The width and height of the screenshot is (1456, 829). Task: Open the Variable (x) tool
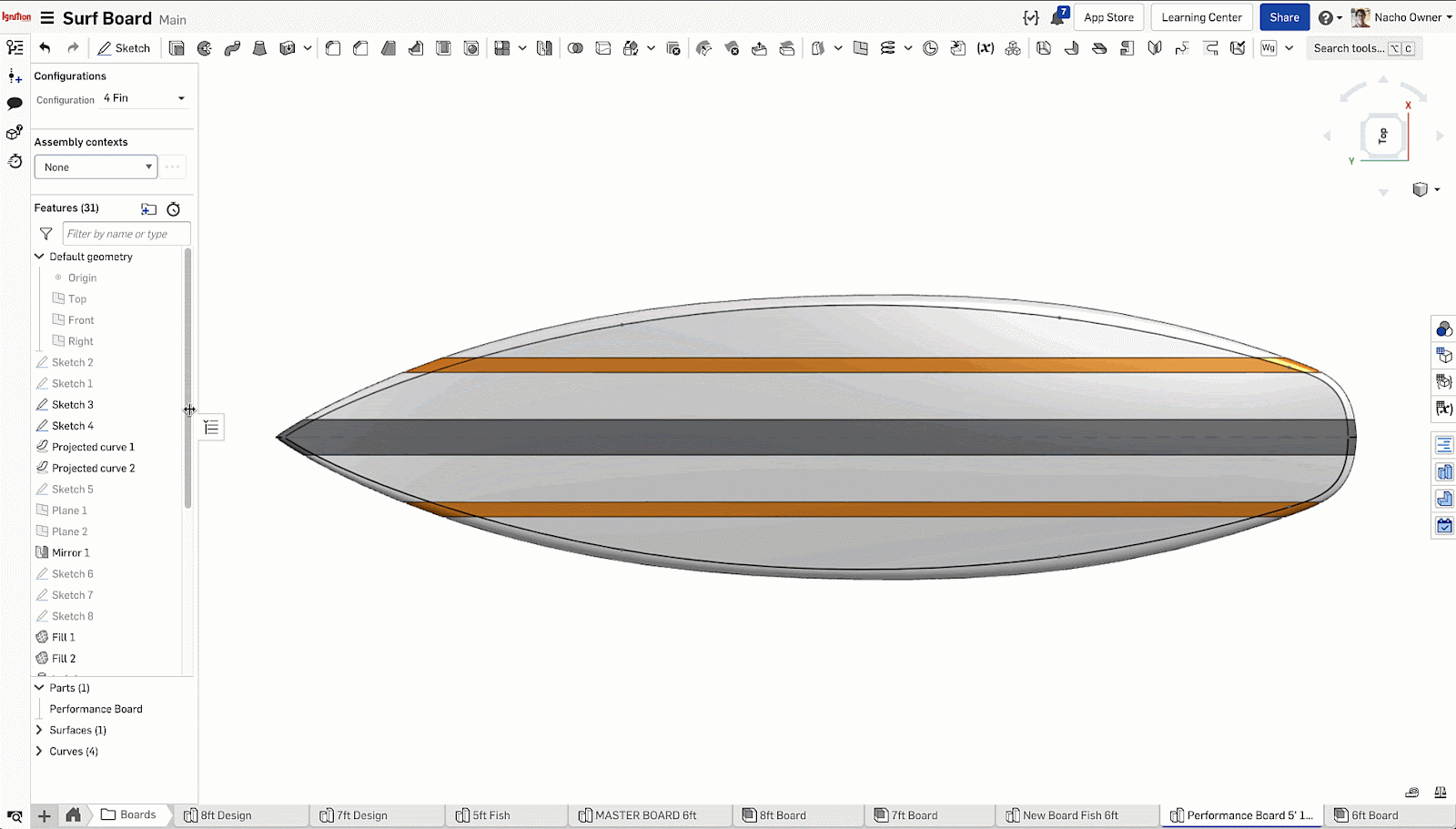[x=985, y=48]
